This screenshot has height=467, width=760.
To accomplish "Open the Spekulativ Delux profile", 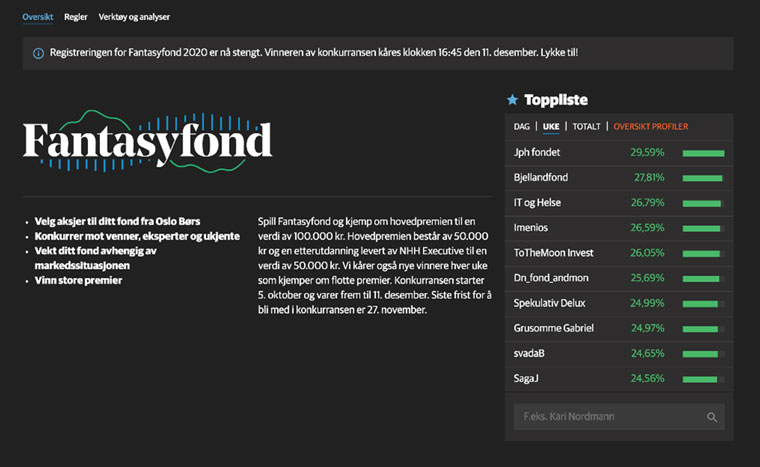I will pyautogui.click(x=549, y=303).
